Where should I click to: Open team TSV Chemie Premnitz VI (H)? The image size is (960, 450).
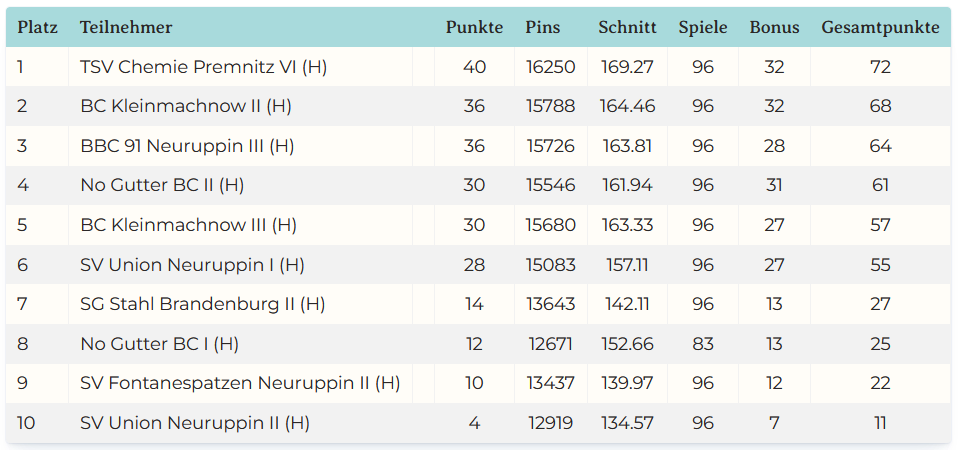pos(204,67)
